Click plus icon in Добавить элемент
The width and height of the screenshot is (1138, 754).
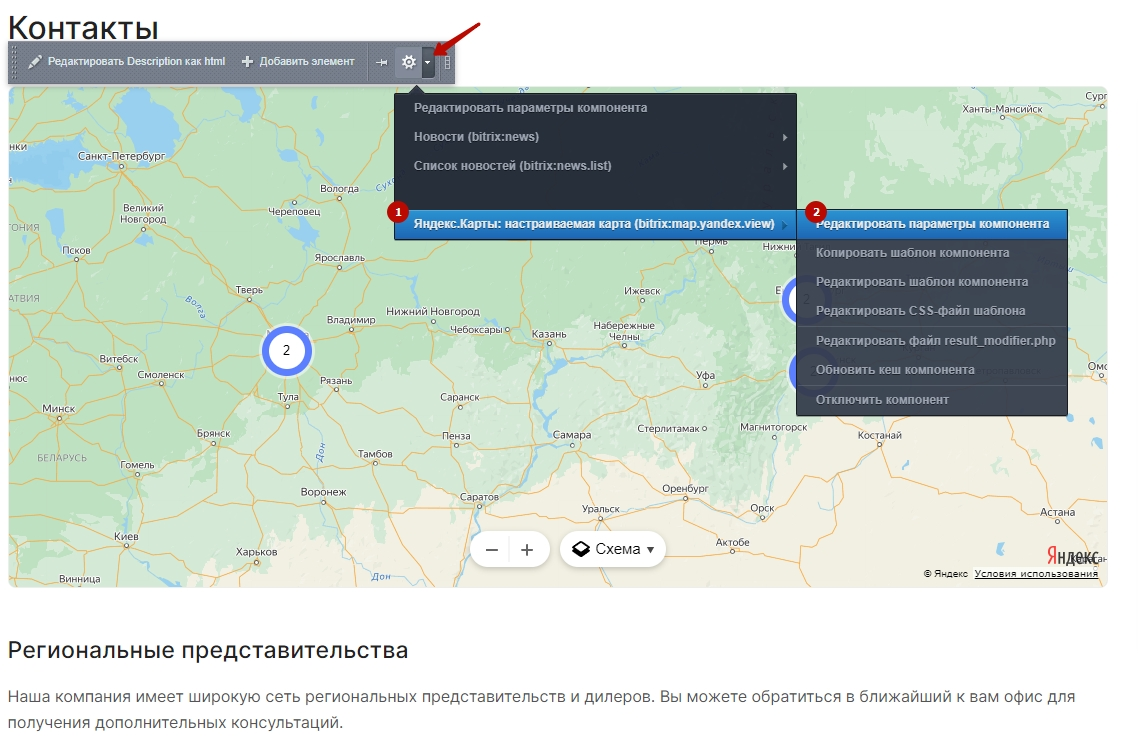[247, 62]
